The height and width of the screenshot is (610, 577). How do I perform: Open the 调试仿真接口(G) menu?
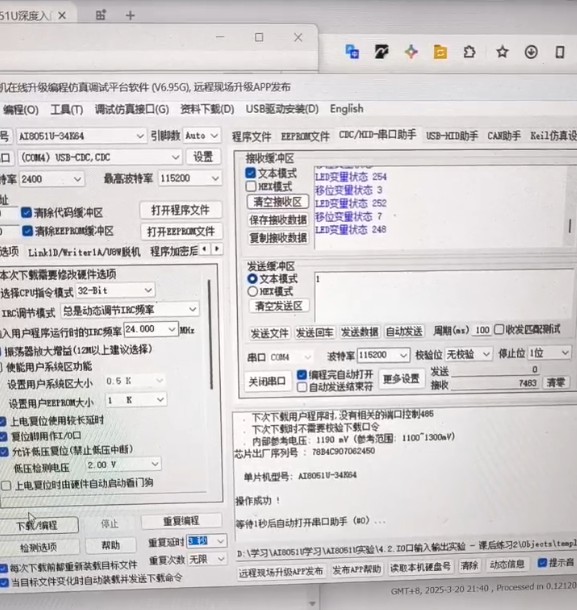pyautogui.click(x=132, y=109)
